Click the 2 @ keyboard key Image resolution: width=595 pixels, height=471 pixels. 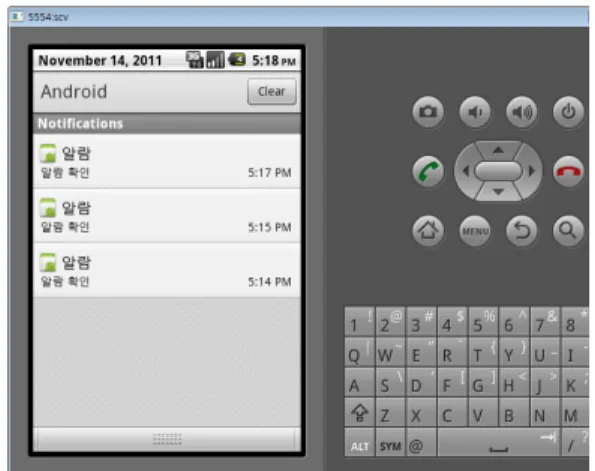click(x=390, y=322)
